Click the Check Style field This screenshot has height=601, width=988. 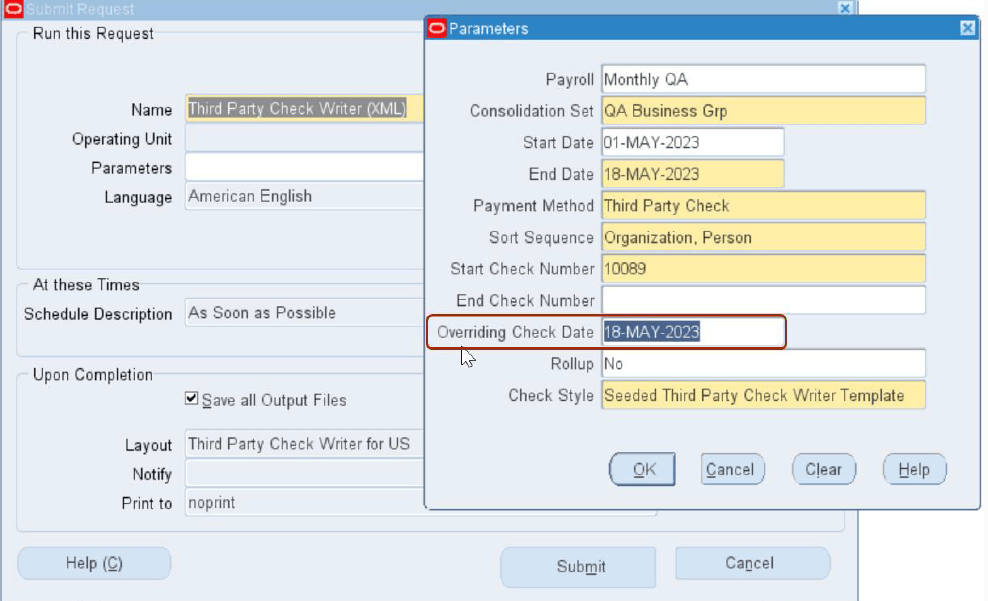coord(763,395)
